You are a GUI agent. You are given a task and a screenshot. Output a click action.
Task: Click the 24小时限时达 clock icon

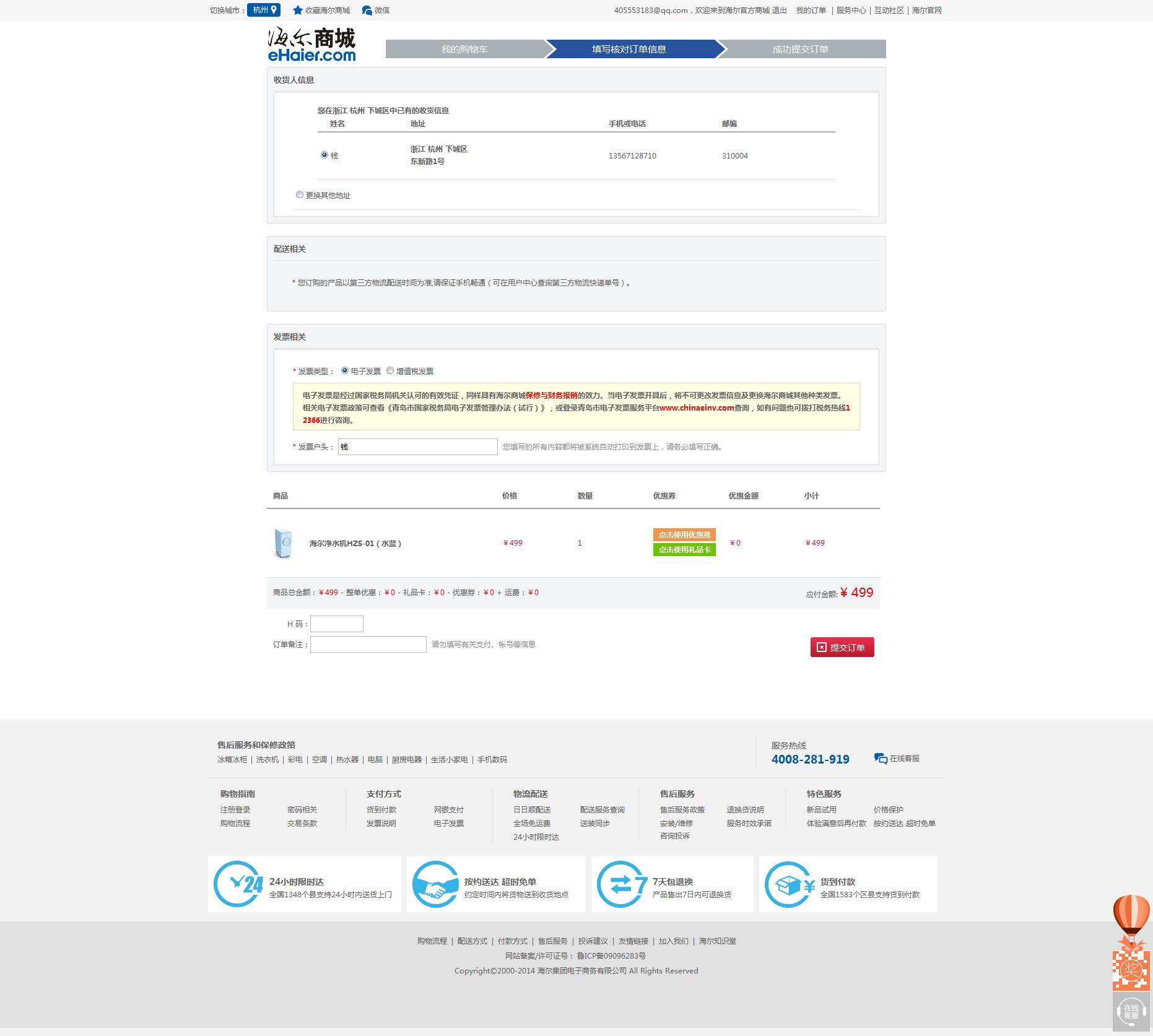coord(238,884)
